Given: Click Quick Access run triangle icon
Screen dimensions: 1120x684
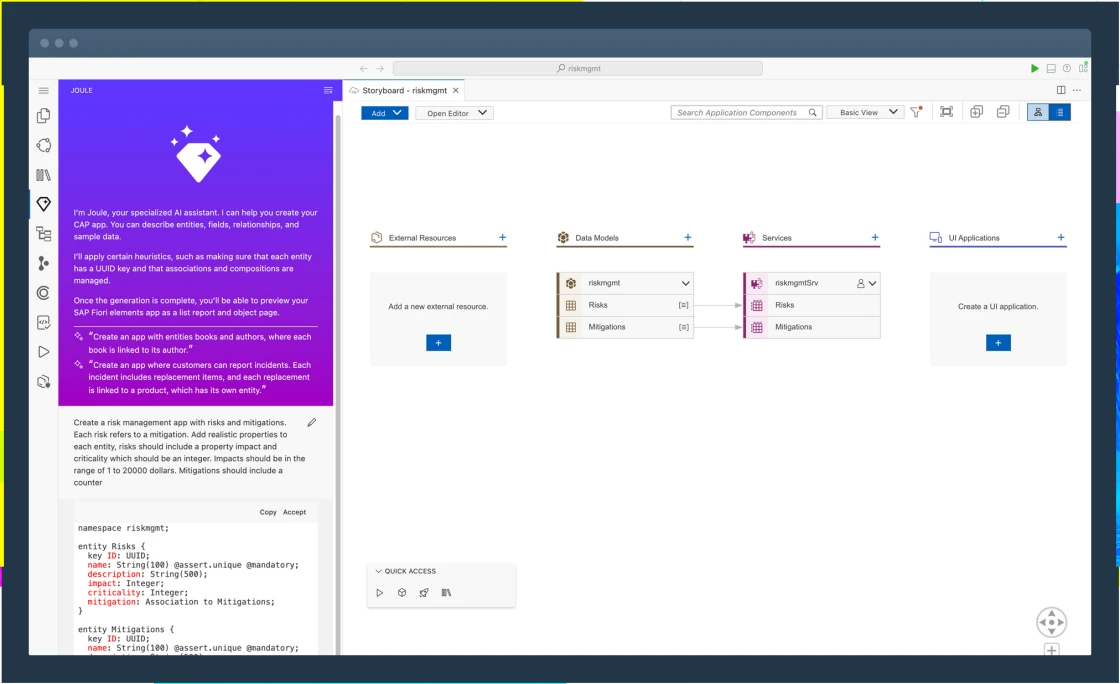Looking at the screenshot, I should pyautogui.click(x=380, y=593).
